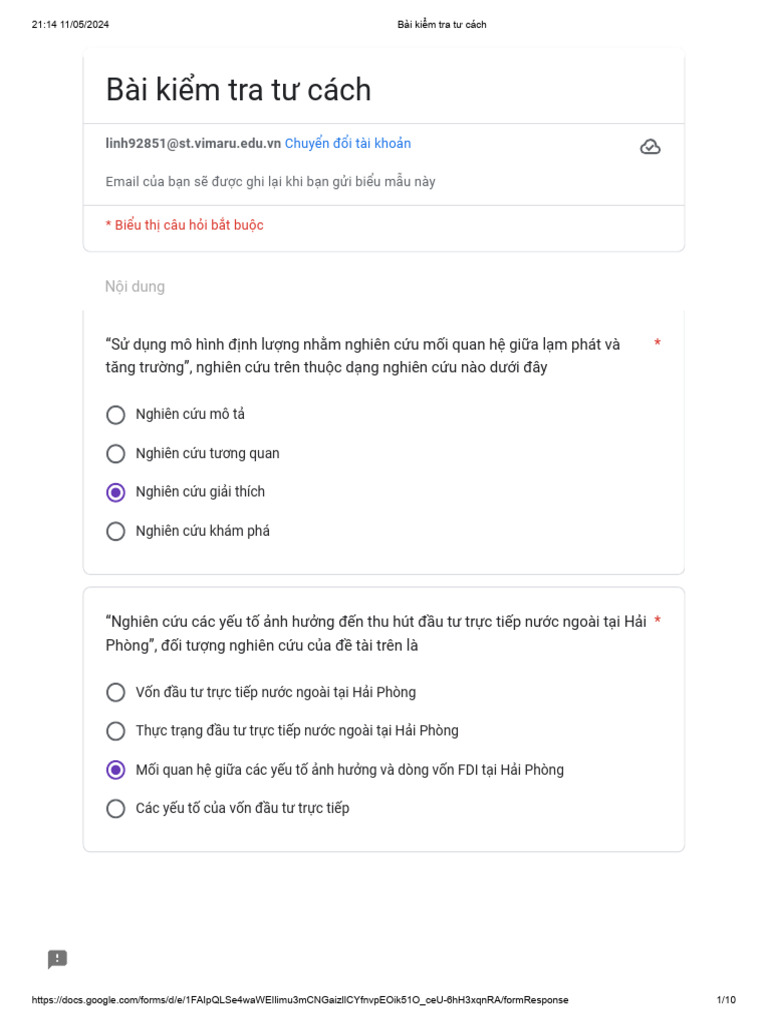Screen dimensions: 768x1024
Task: Click the print timestamp 21:14 11/05/2024
Action: coord(69,24)
